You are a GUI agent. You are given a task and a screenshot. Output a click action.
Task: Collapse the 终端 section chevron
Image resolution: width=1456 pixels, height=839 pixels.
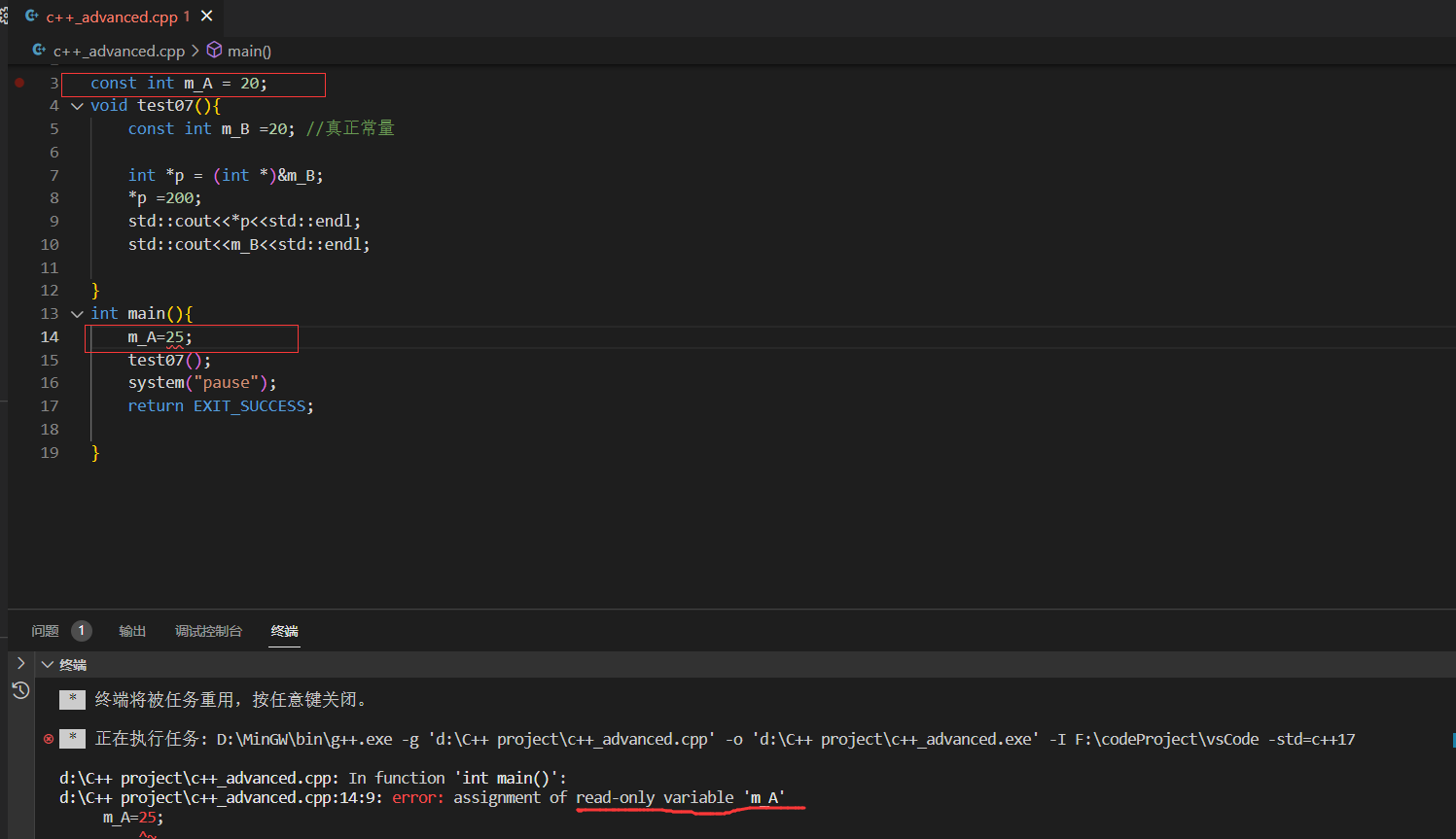[x=47, y=665]
